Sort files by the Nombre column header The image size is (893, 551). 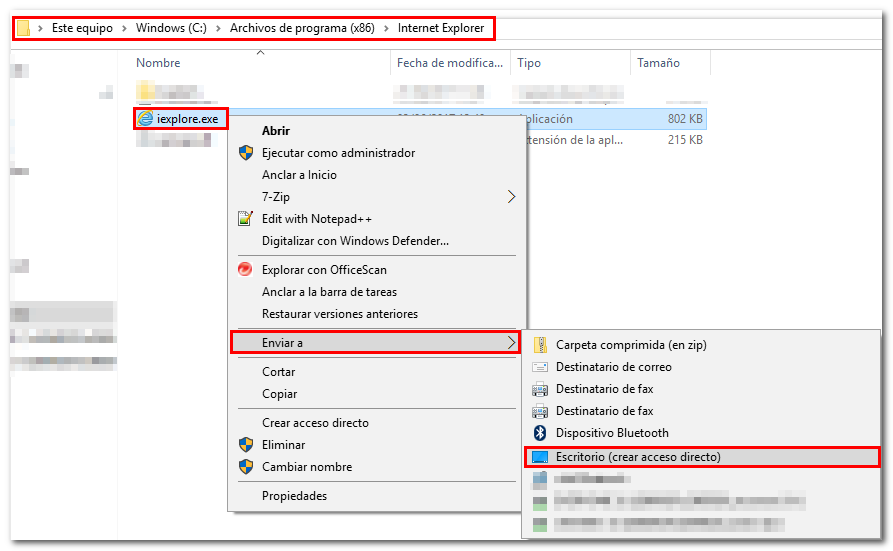tap(158, 63)
